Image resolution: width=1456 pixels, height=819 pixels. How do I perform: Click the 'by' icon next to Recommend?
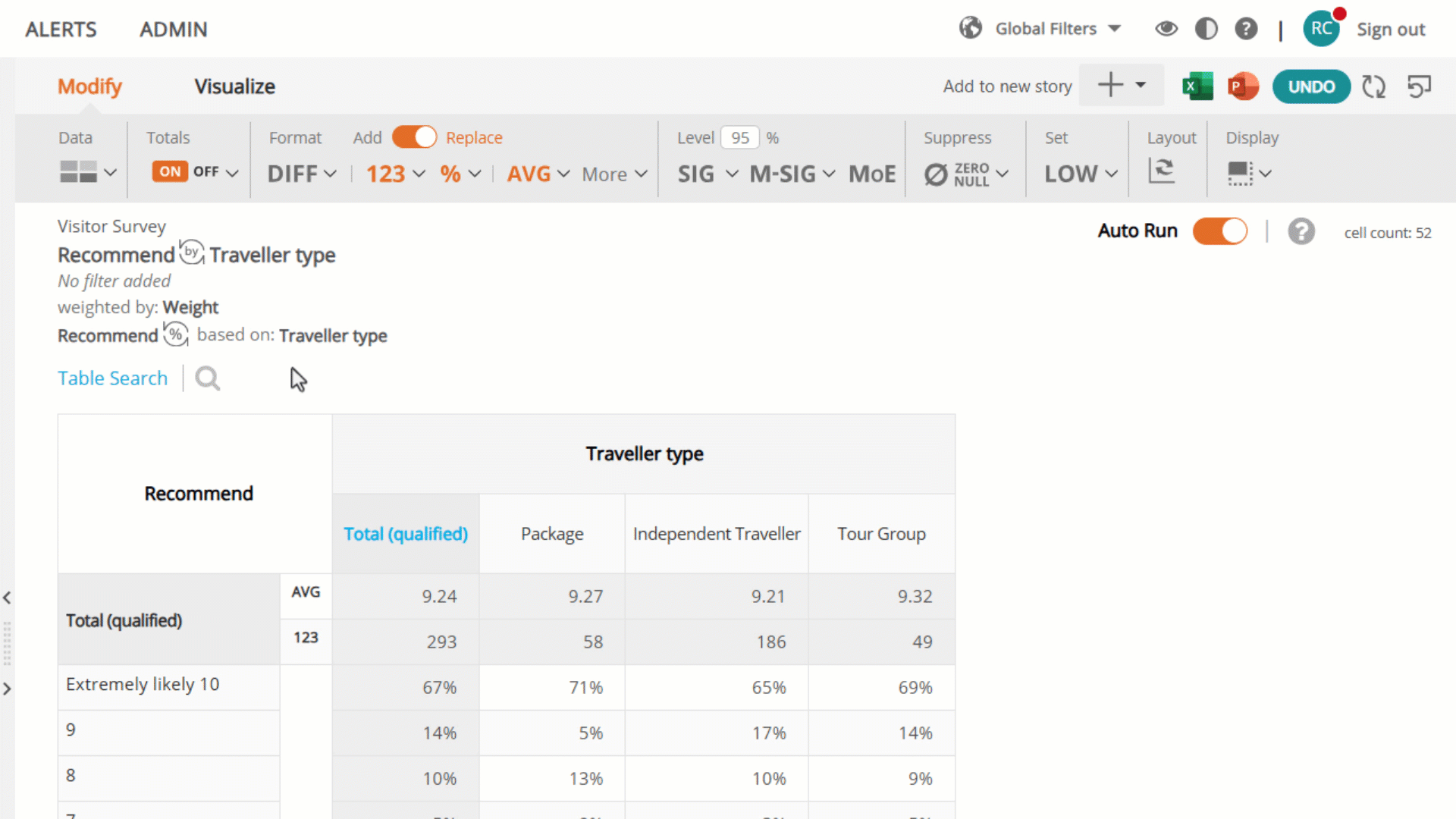point(192,252)
